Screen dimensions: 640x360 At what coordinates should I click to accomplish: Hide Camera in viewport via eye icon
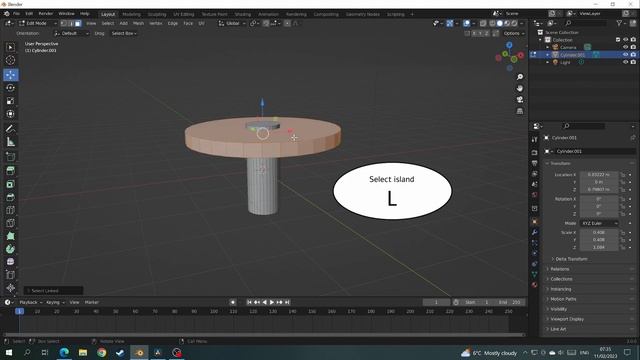pyautogui.click(x=625, y=47)
